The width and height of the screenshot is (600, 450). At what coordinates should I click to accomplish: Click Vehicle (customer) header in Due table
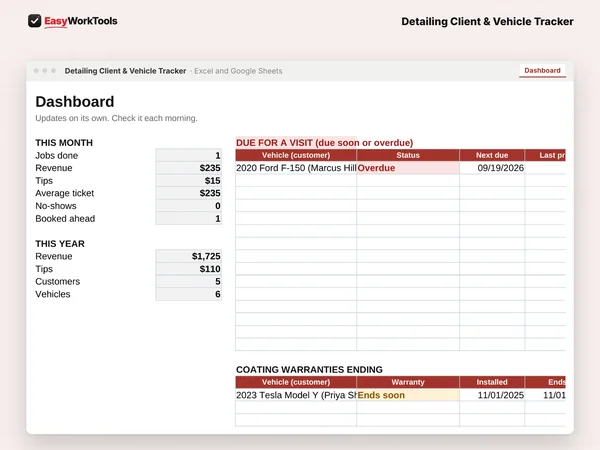pyautogui.click(x=296, y=155)
